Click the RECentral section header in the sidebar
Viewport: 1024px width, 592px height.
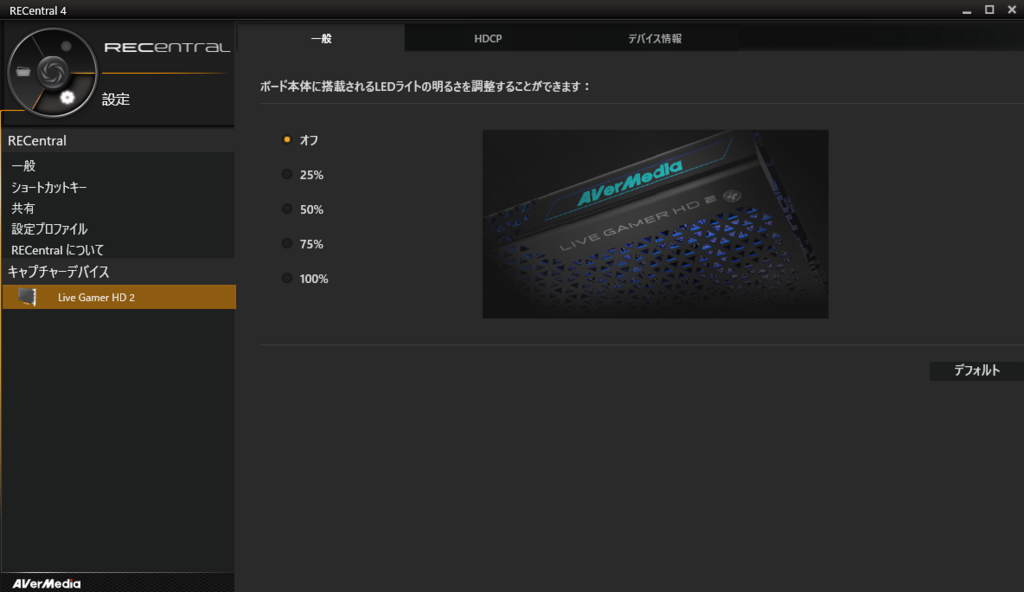[x=118, y=140]
